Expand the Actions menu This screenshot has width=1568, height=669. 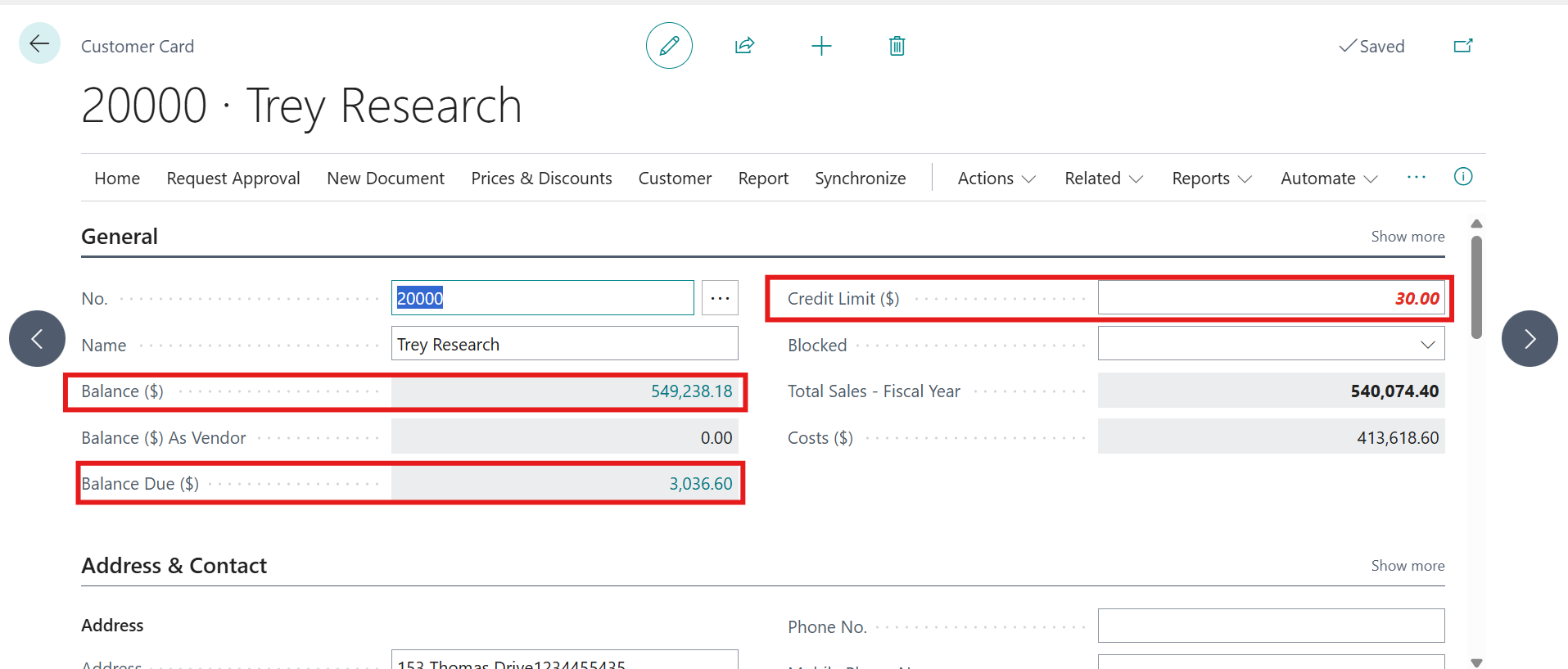point(996,179)
